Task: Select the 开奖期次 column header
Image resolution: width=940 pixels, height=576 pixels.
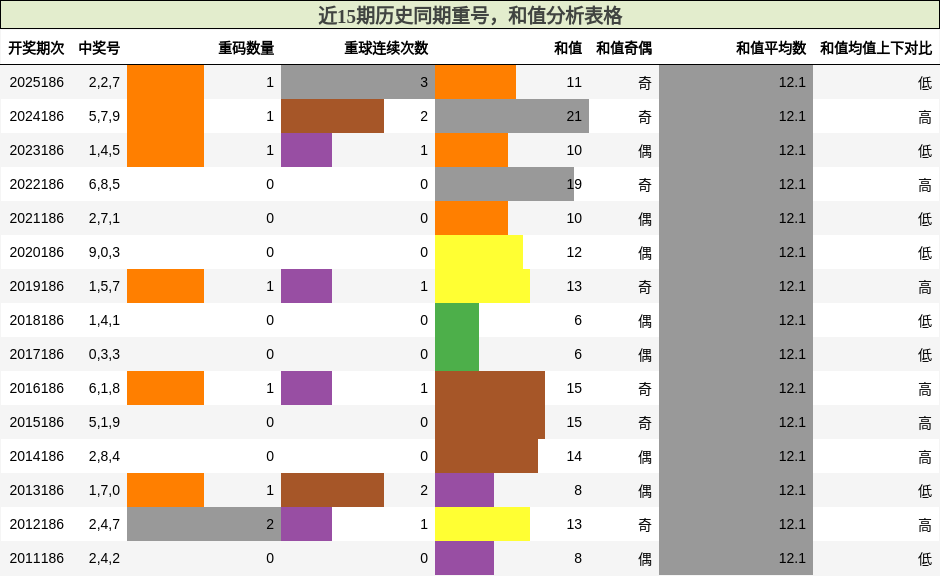Action: click(37, 48)
